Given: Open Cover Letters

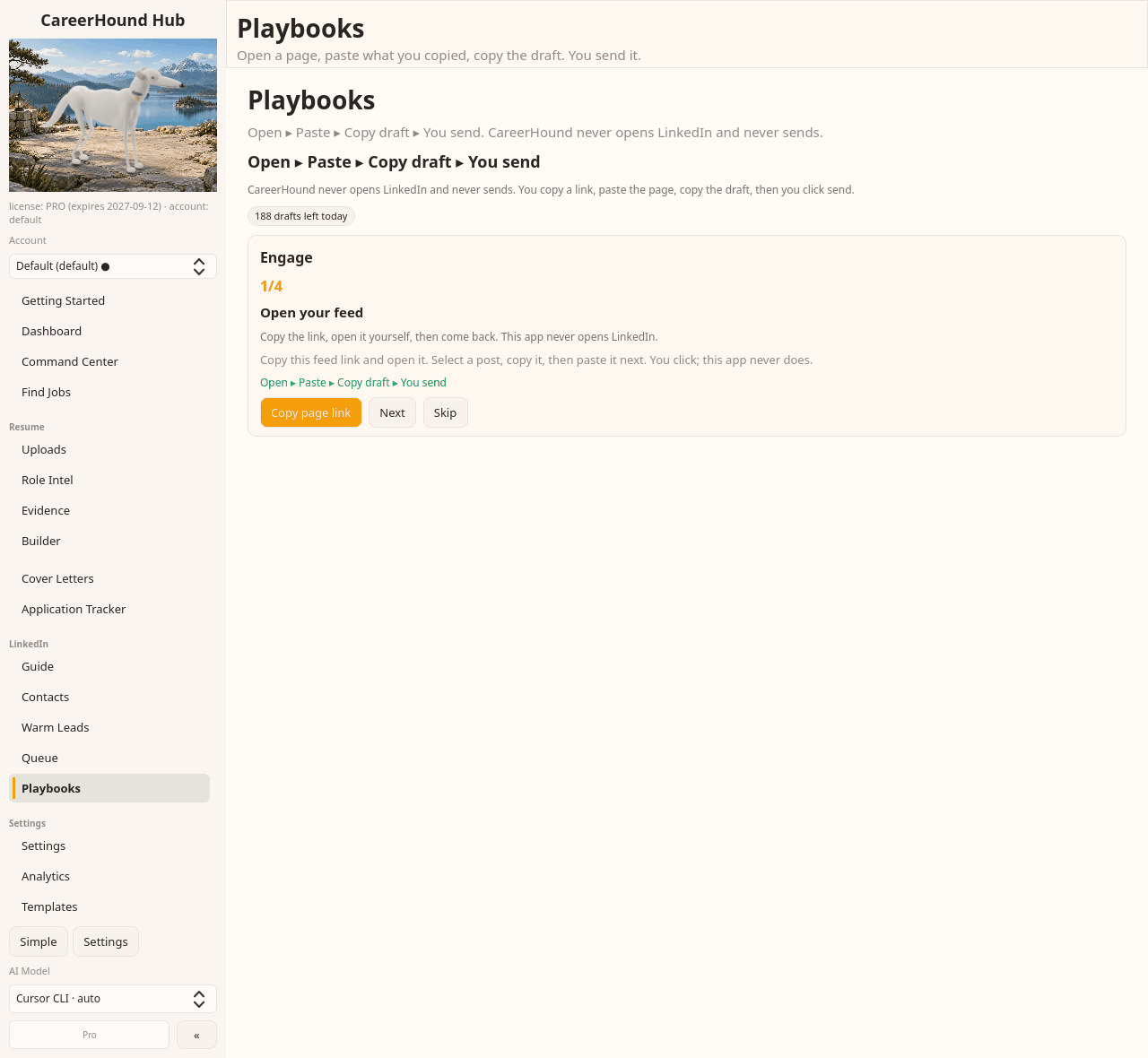Looking at the screenshot, I should 109,578.
